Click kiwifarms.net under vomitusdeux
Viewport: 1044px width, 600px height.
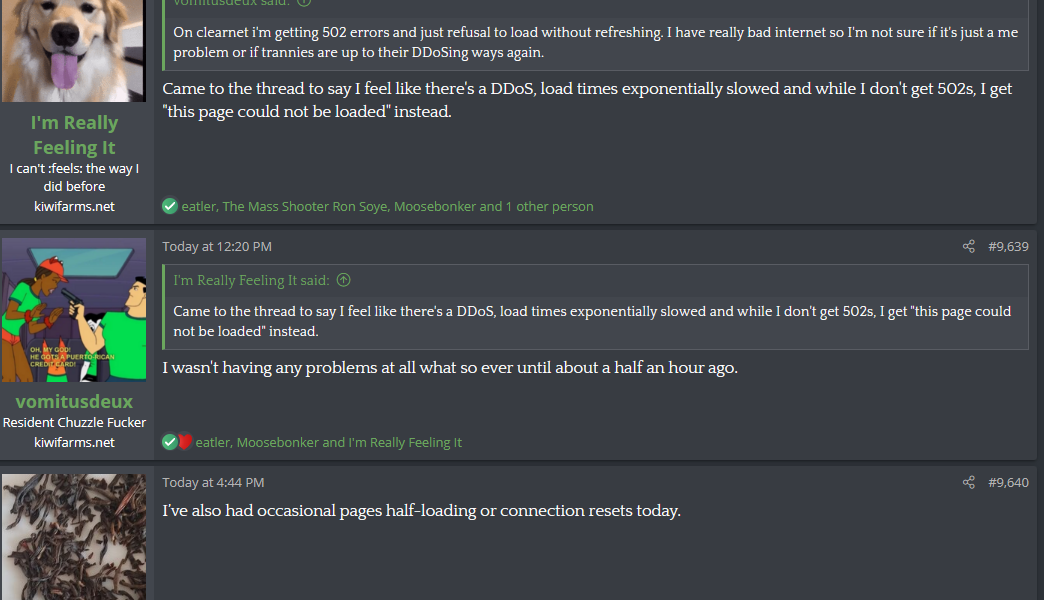[74, 442]
